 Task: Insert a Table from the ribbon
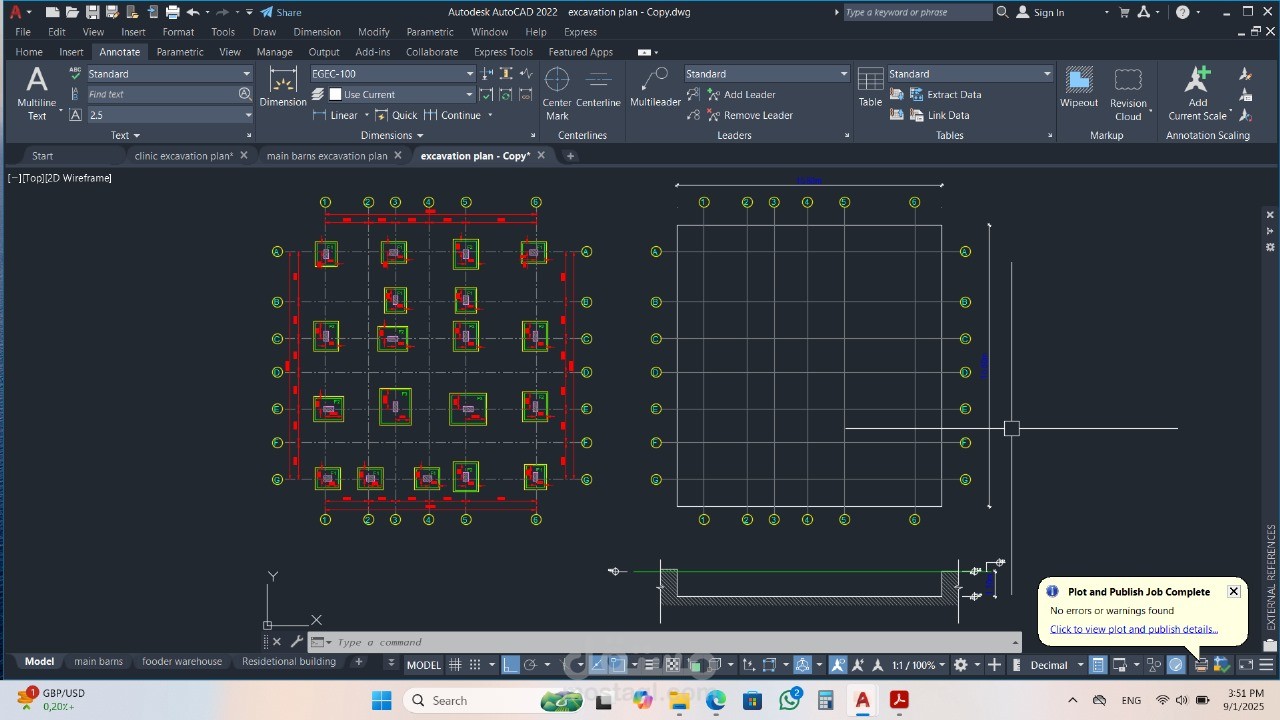(x=870, y=88)
